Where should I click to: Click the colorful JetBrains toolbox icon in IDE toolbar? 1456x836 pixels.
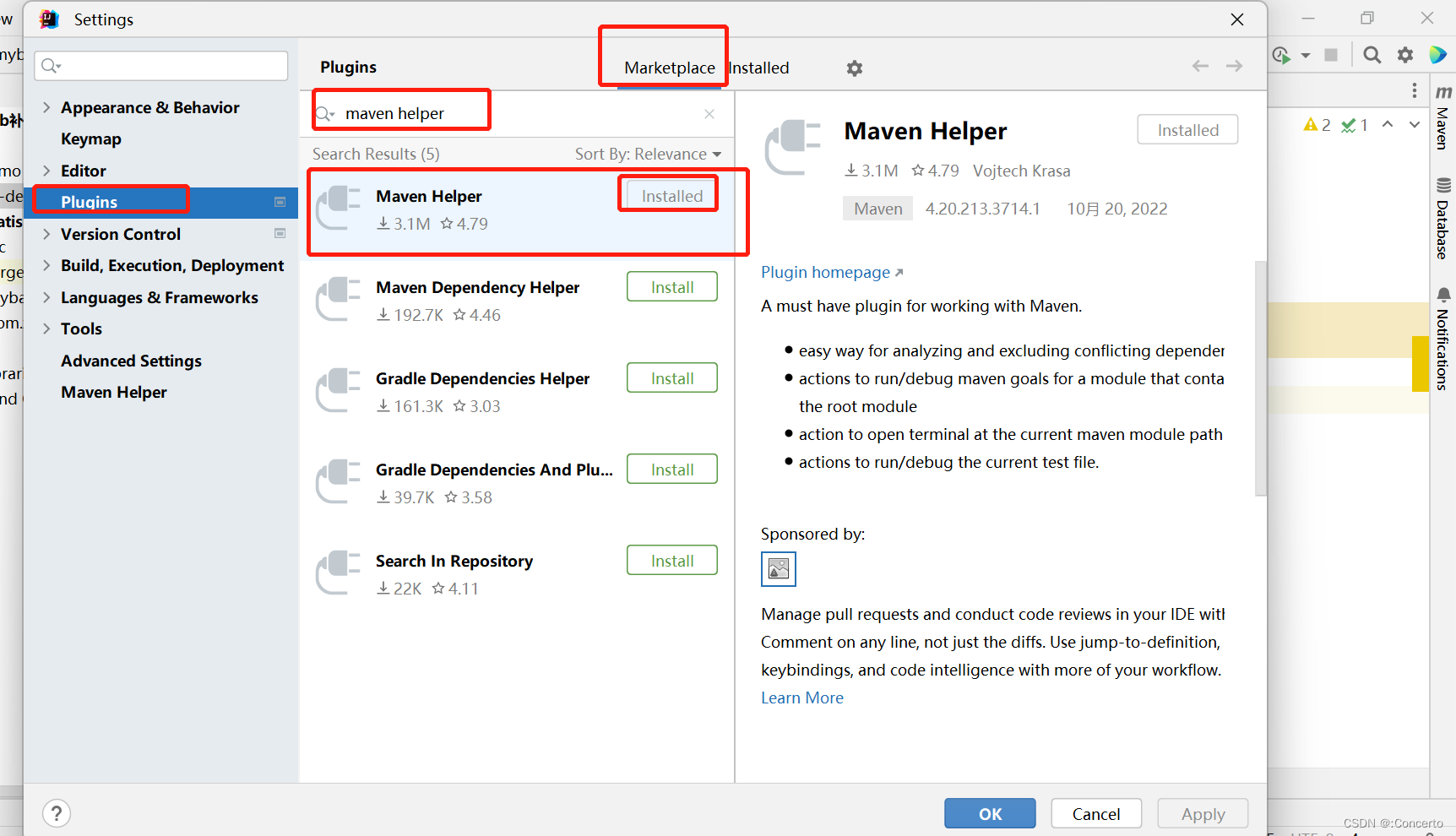pos(1437,55)
